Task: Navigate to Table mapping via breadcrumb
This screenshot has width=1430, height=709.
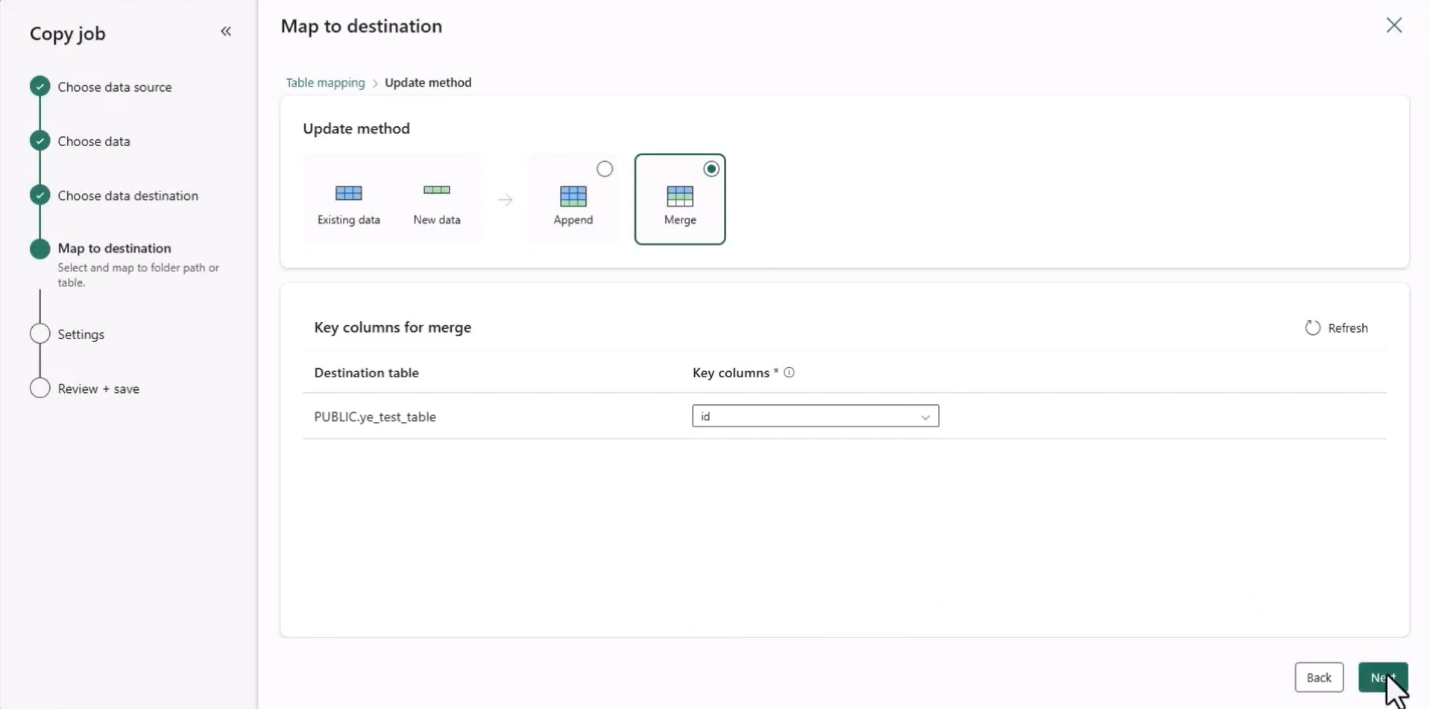Action: [325, 82]
